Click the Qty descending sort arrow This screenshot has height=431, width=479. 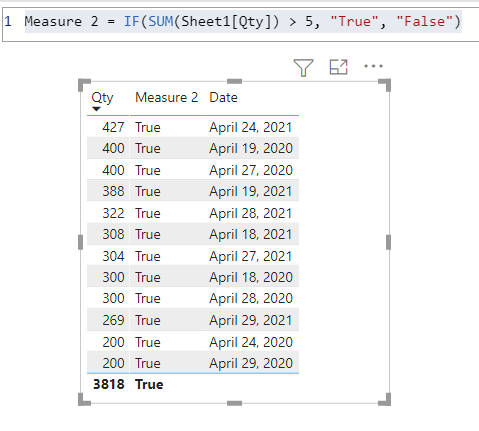point(96,109)
